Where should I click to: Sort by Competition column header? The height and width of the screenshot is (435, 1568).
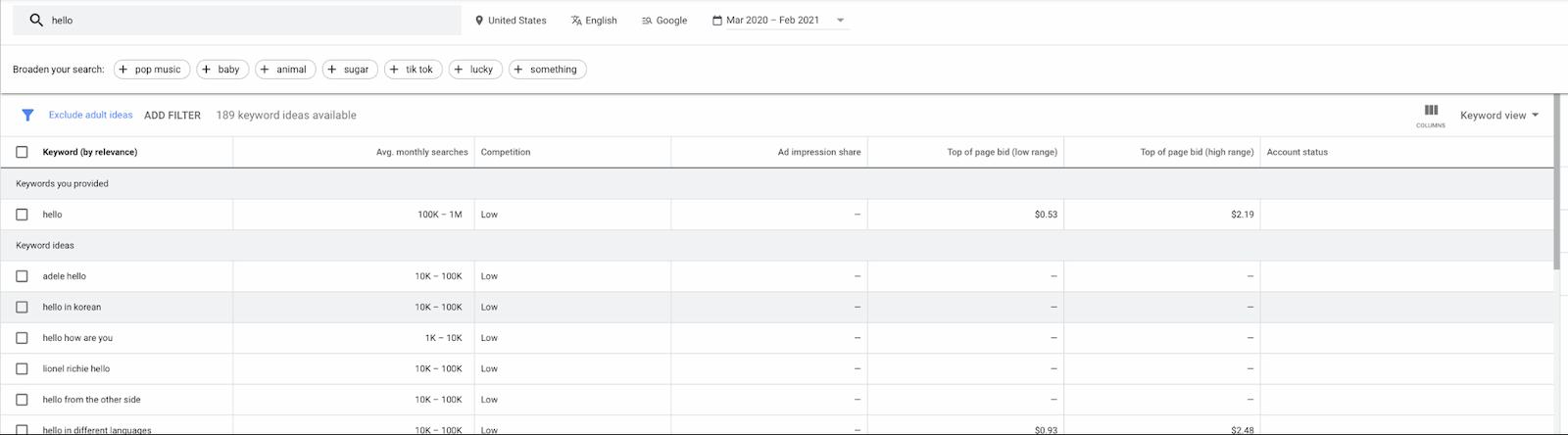click(506, 152)
